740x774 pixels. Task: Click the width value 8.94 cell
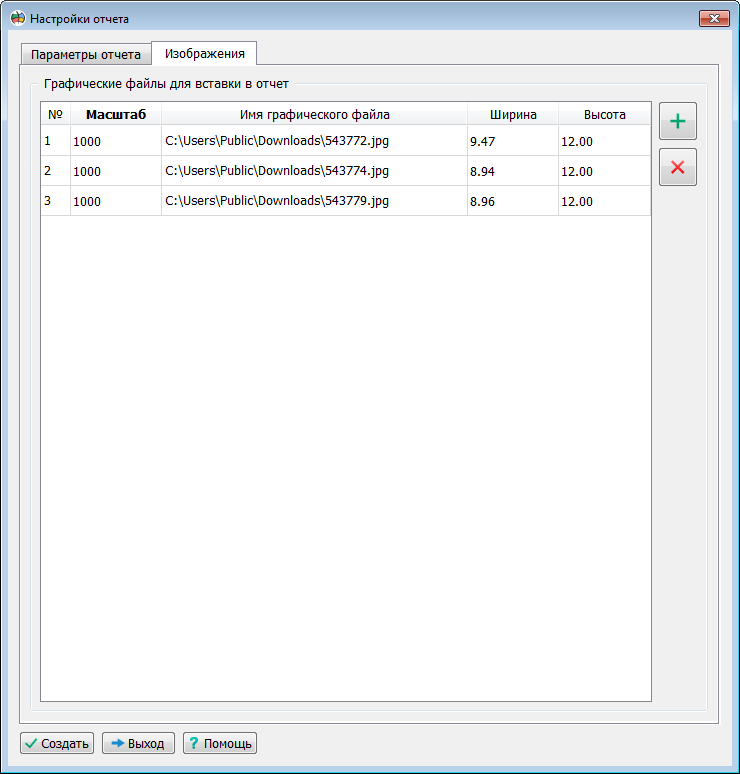[512, 171]
